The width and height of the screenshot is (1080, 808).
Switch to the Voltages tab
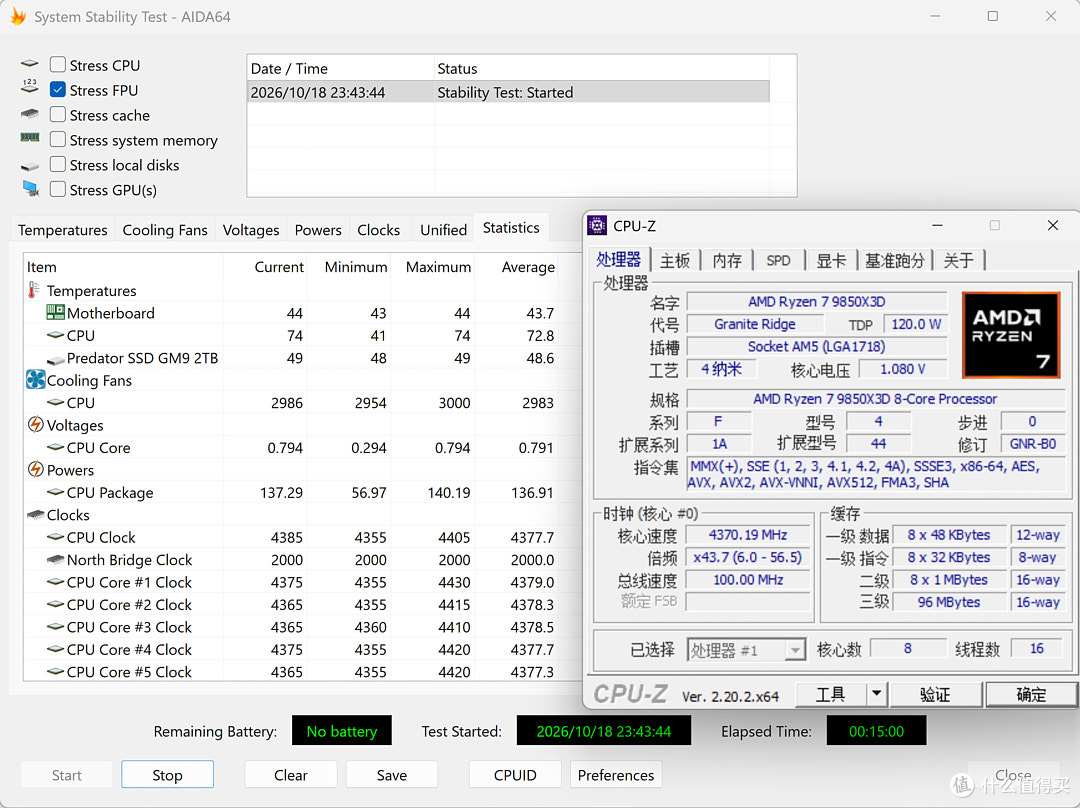tap(251, 230)
